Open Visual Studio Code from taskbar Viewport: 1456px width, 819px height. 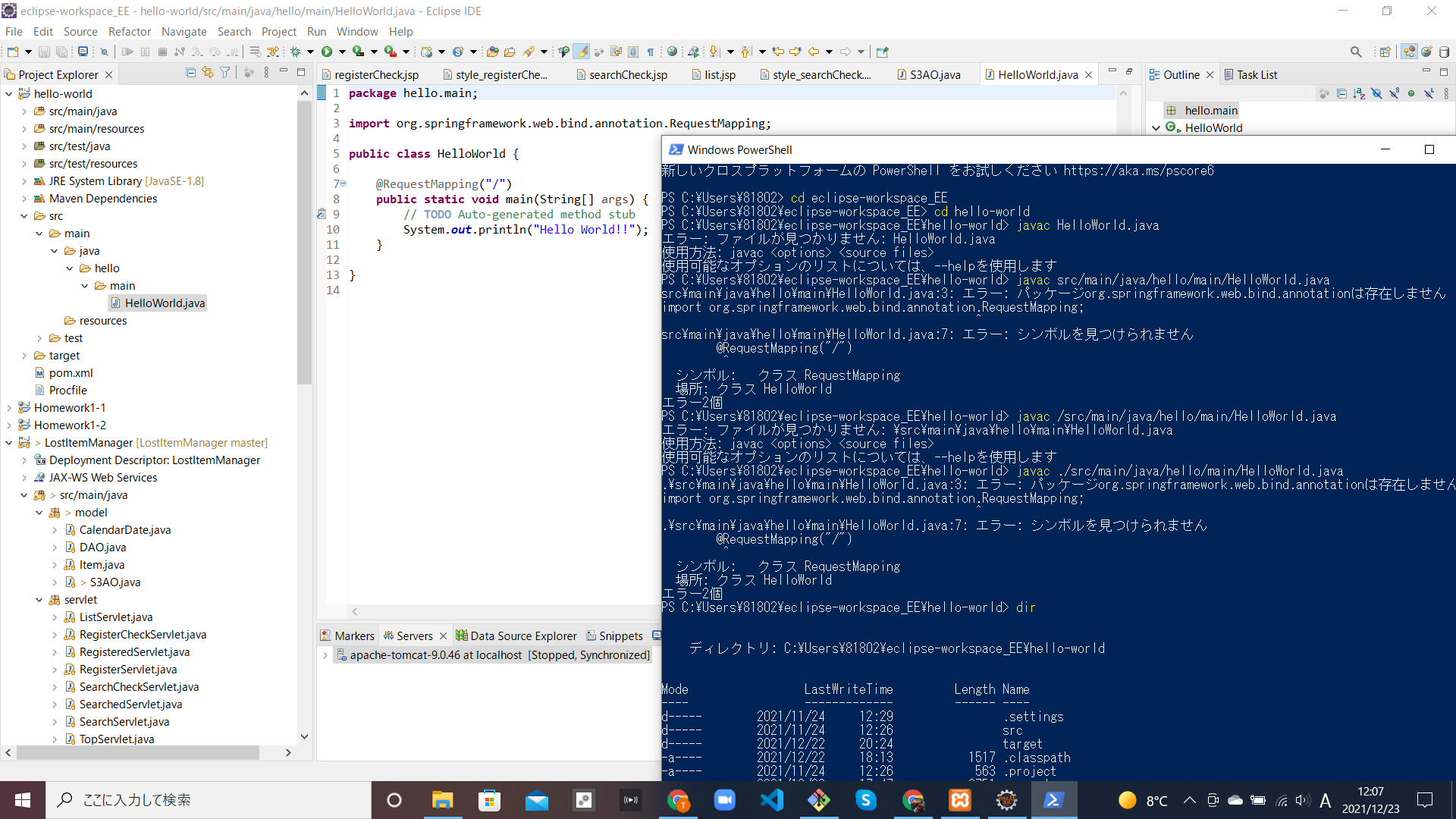tap(771, 800)
